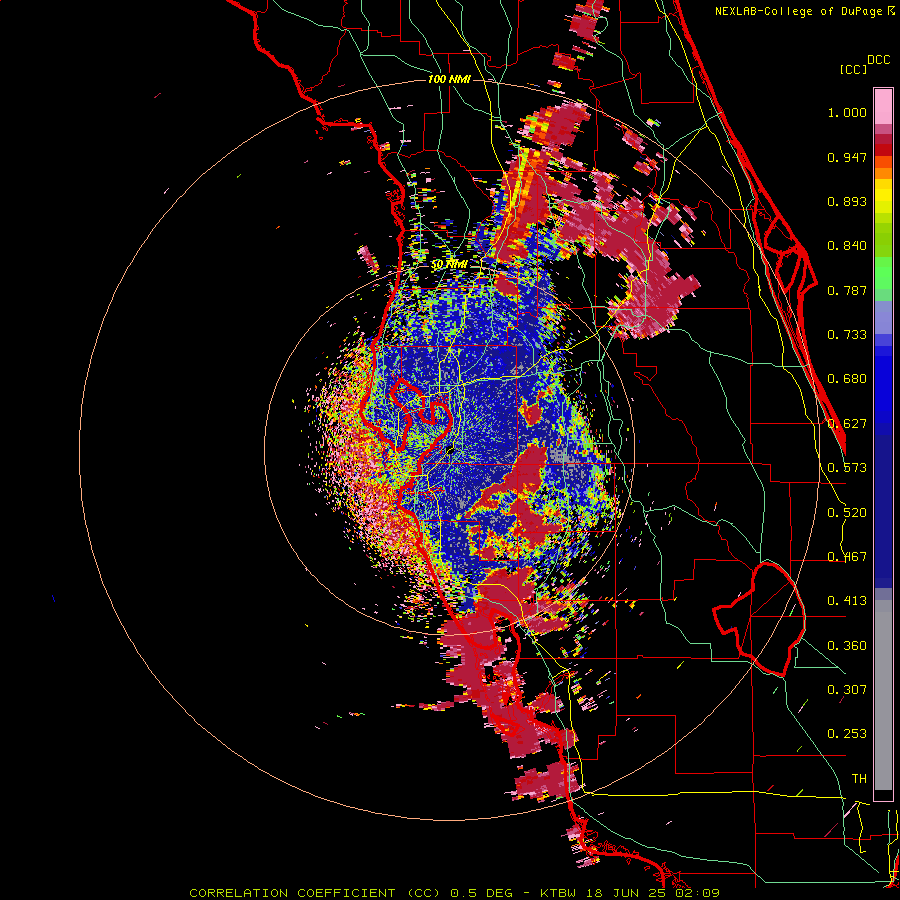This screenshot has width=900, height=900.
Task: Select the 0.733 legend value
Action: tap(847, 335)
